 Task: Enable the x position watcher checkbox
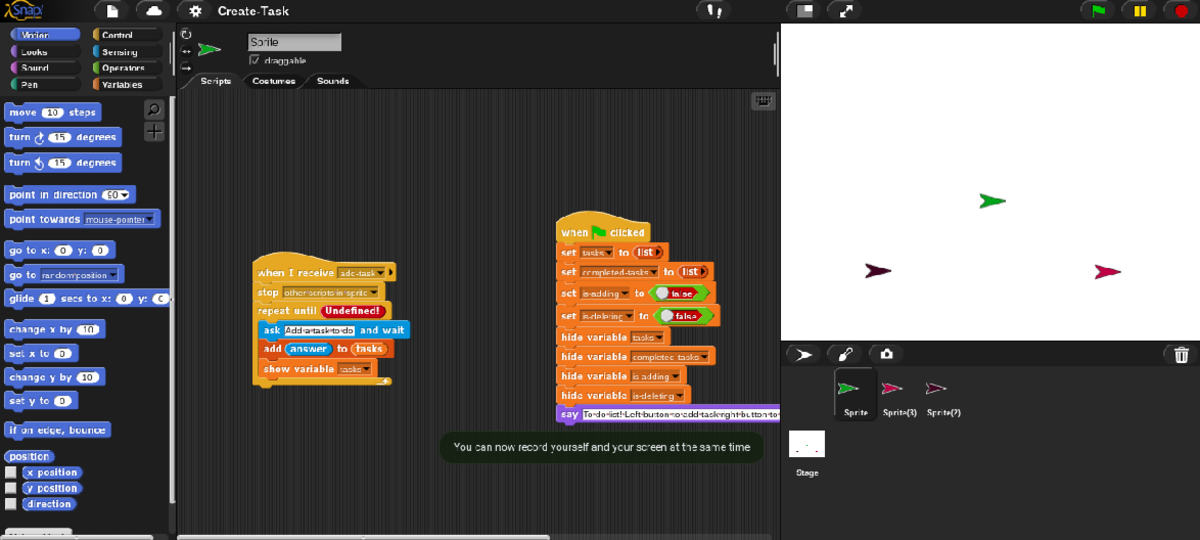click(11, 472)
